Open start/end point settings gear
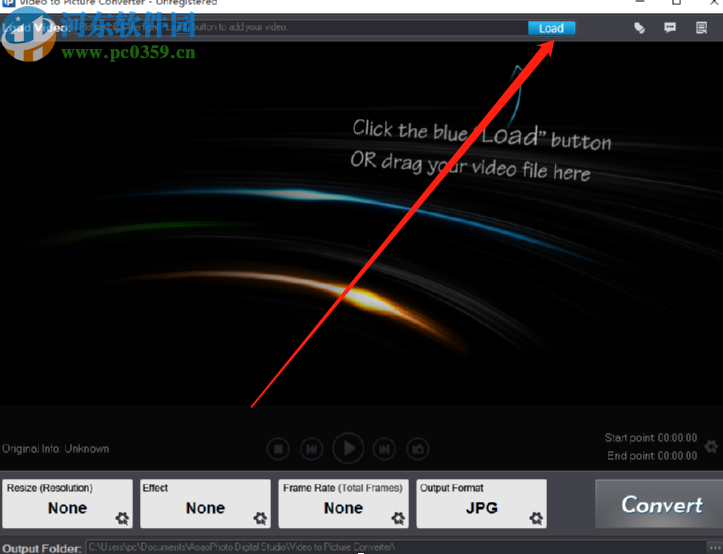 tap(711, 446)
